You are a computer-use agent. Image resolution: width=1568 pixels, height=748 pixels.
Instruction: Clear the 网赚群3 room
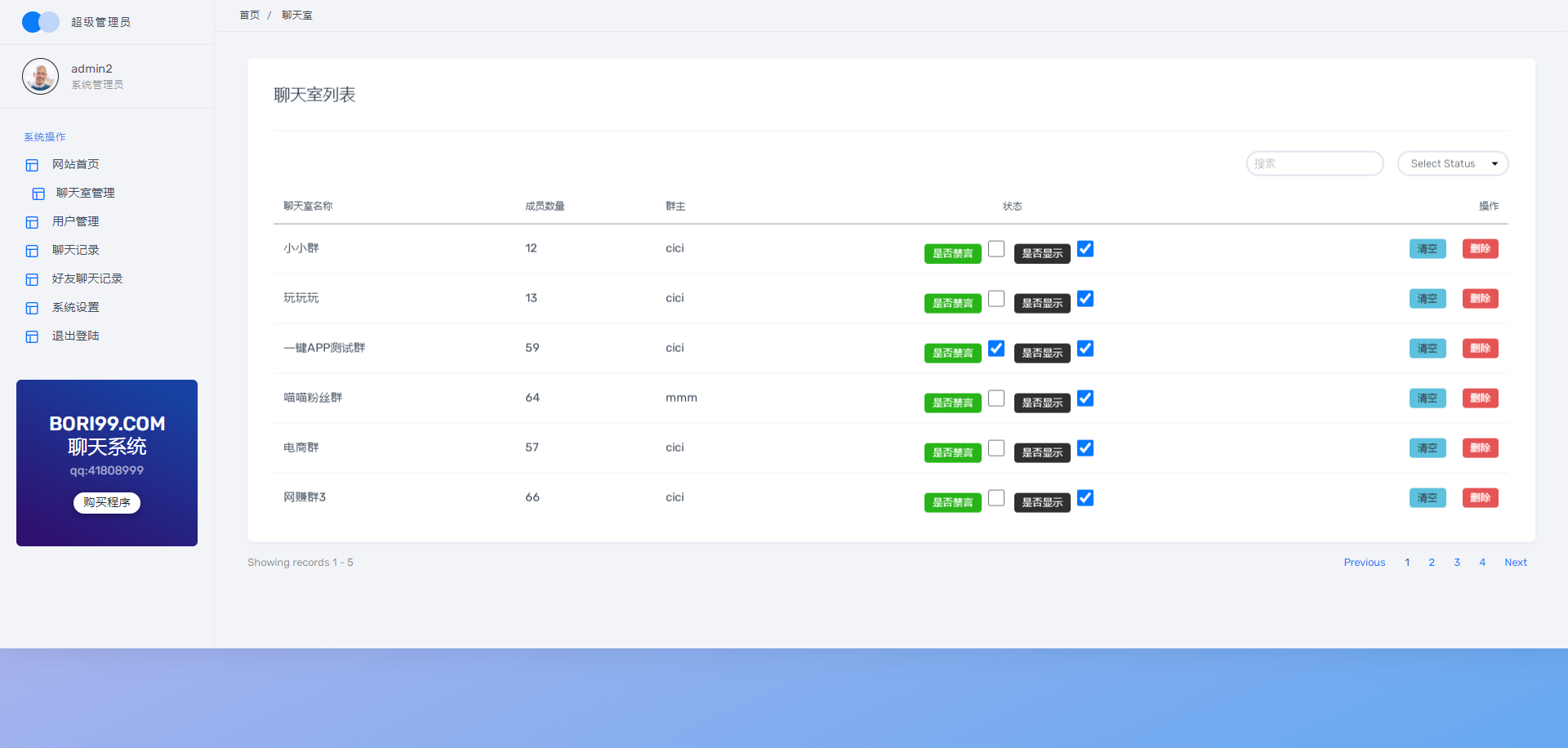(1428, 498)
